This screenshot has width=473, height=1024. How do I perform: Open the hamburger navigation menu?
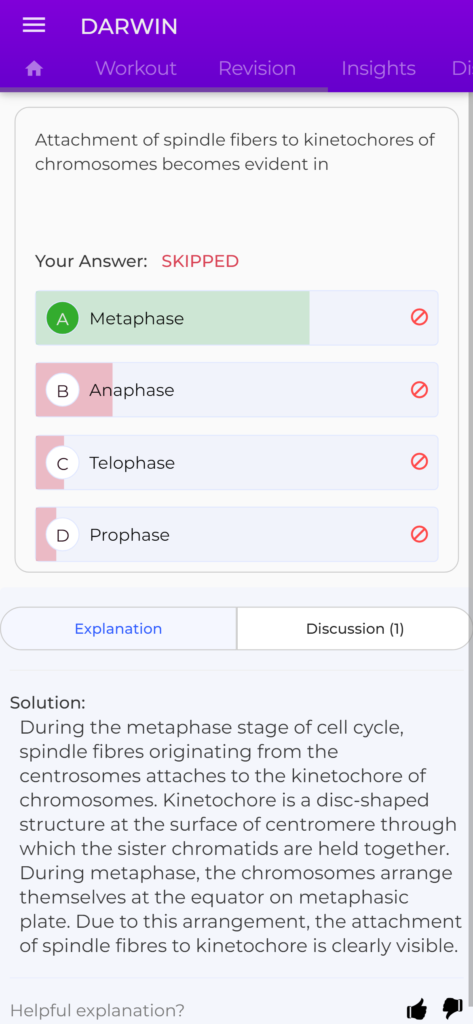pyautogui.click(x=34, y=25)
